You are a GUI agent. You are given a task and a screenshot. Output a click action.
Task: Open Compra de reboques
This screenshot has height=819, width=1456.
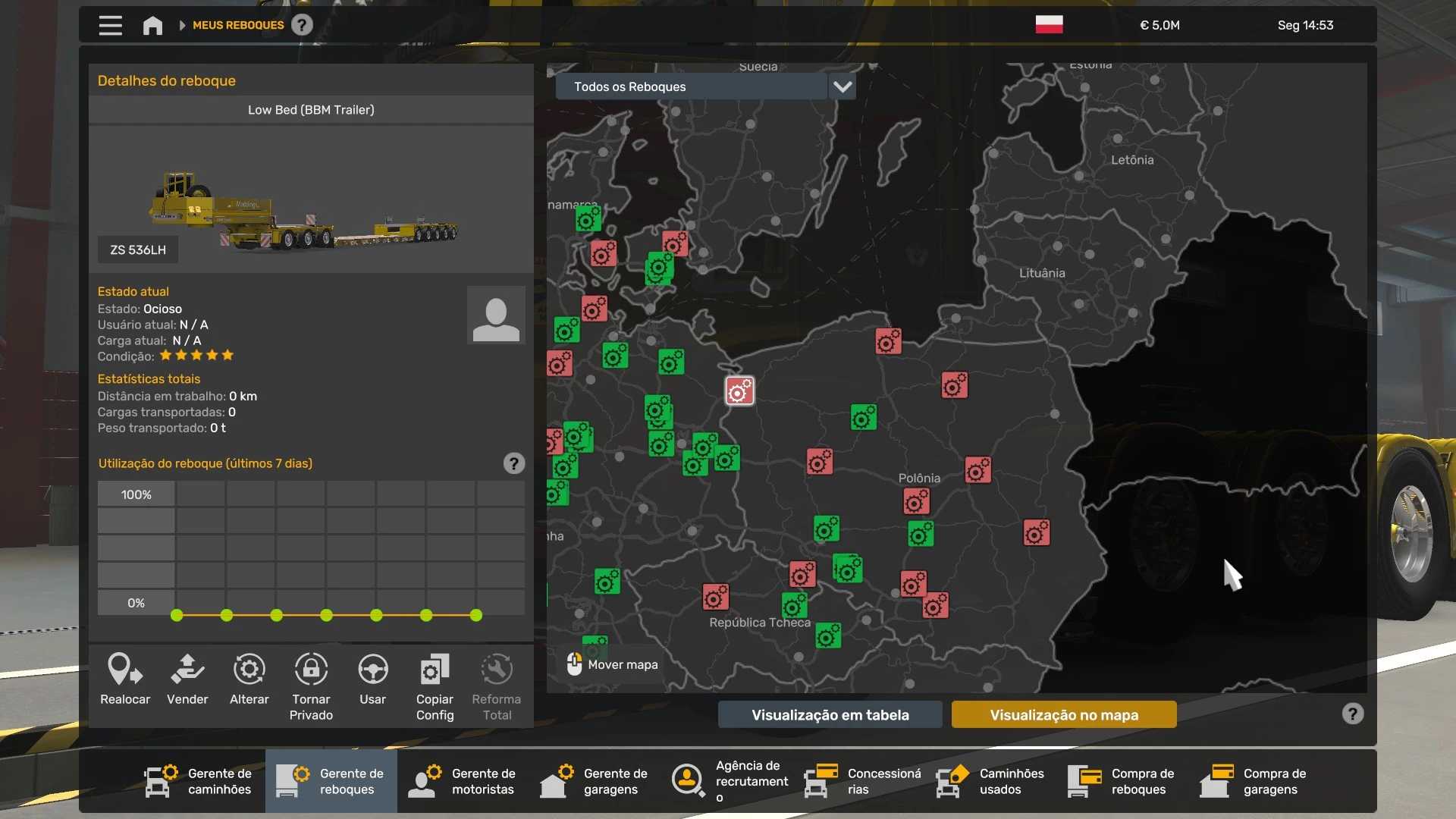point(1122,781)
